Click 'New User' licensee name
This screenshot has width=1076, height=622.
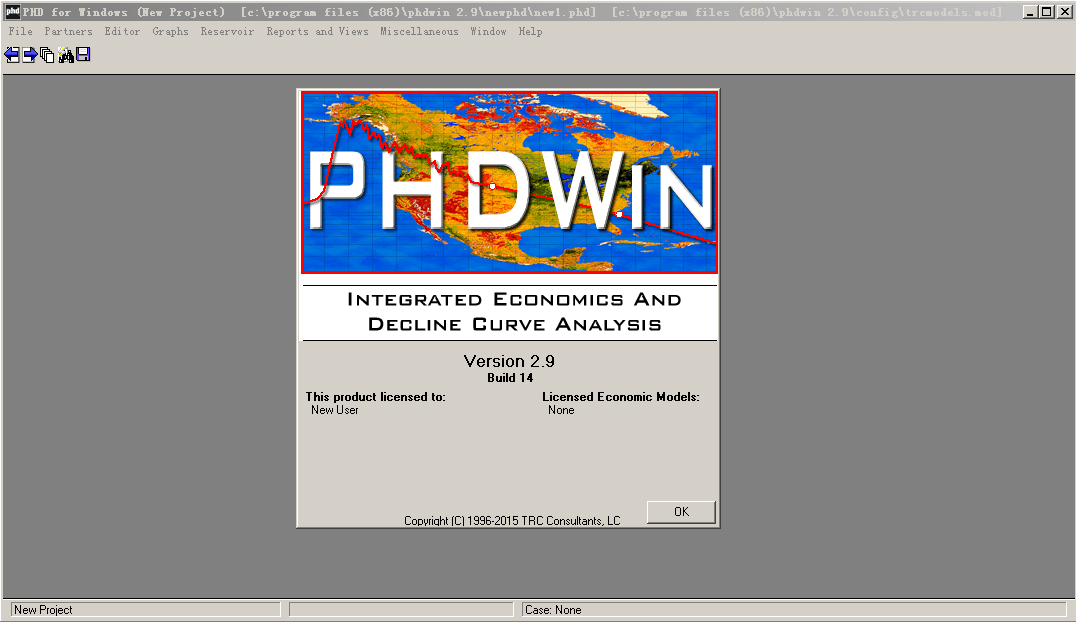(335, 410)
